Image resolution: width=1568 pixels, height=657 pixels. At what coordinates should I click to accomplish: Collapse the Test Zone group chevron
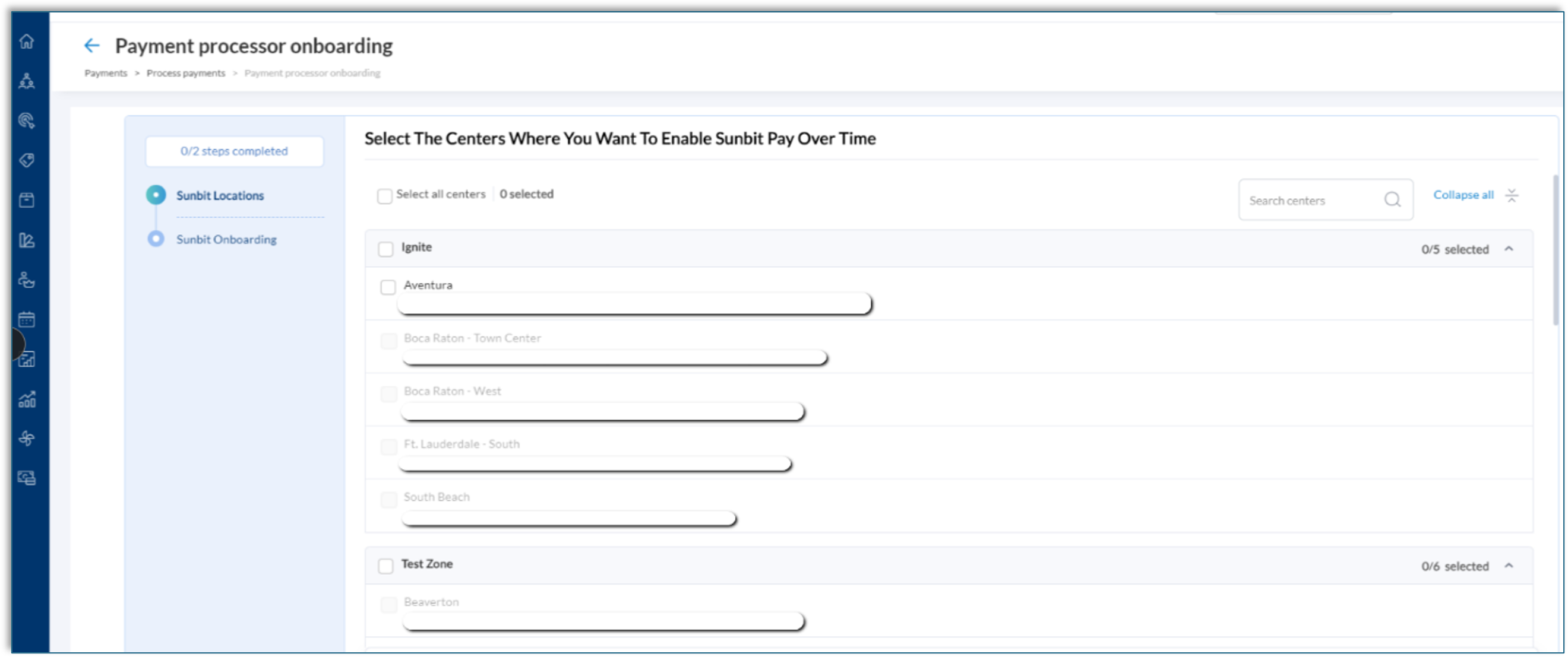[x=1509, y=566]
